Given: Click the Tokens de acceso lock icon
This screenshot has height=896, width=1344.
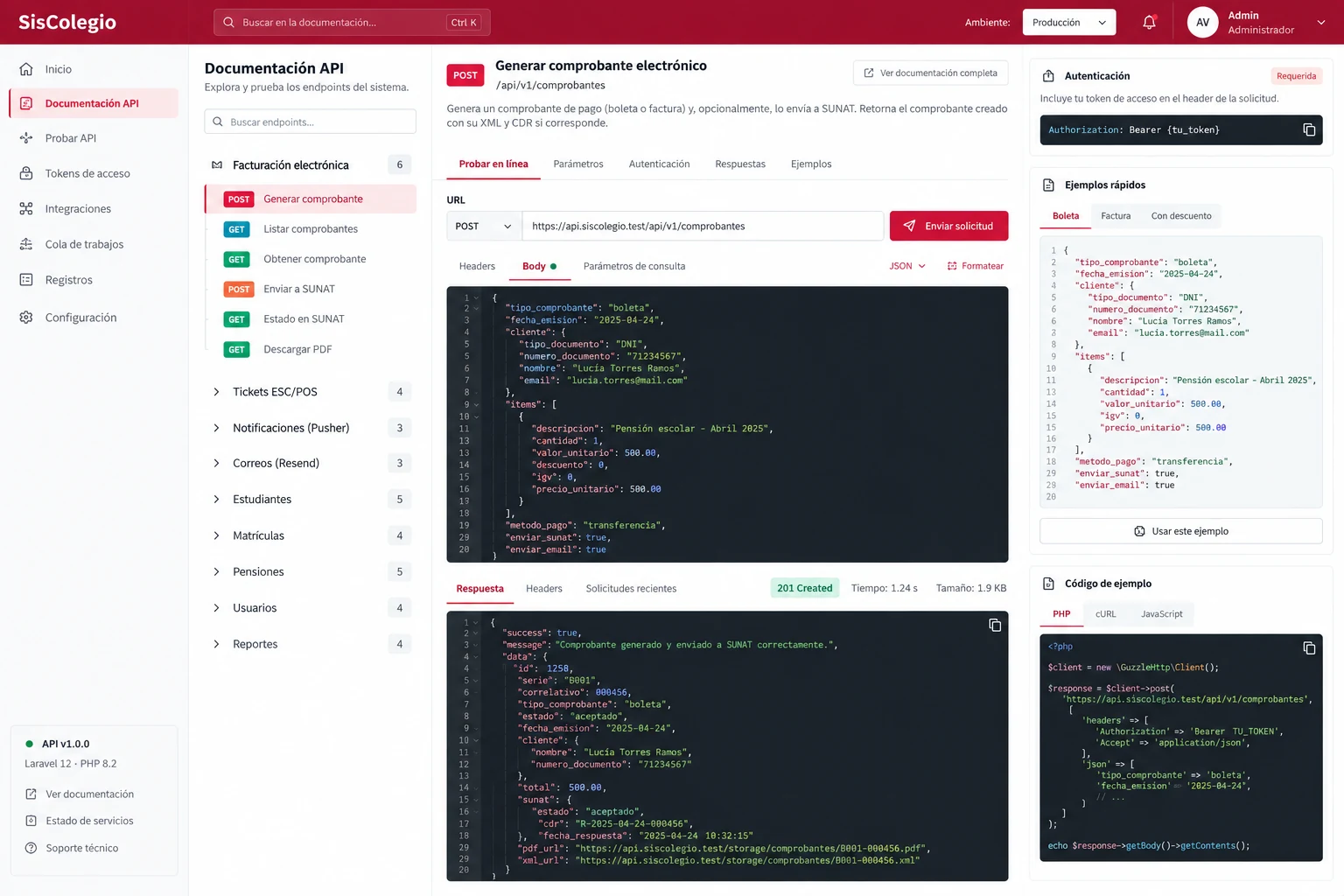Looking at the screenshot, I should click(26, 173).
